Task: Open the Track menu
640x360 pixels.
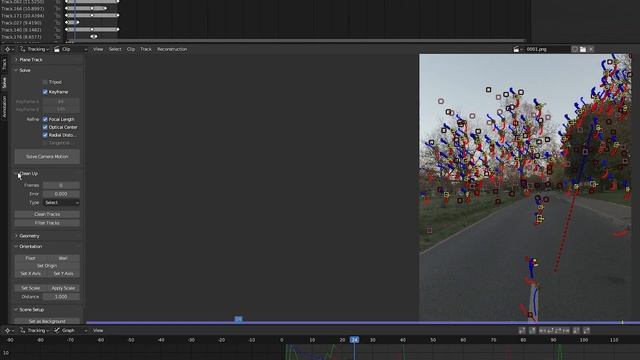Action: (x=146, y=49)
